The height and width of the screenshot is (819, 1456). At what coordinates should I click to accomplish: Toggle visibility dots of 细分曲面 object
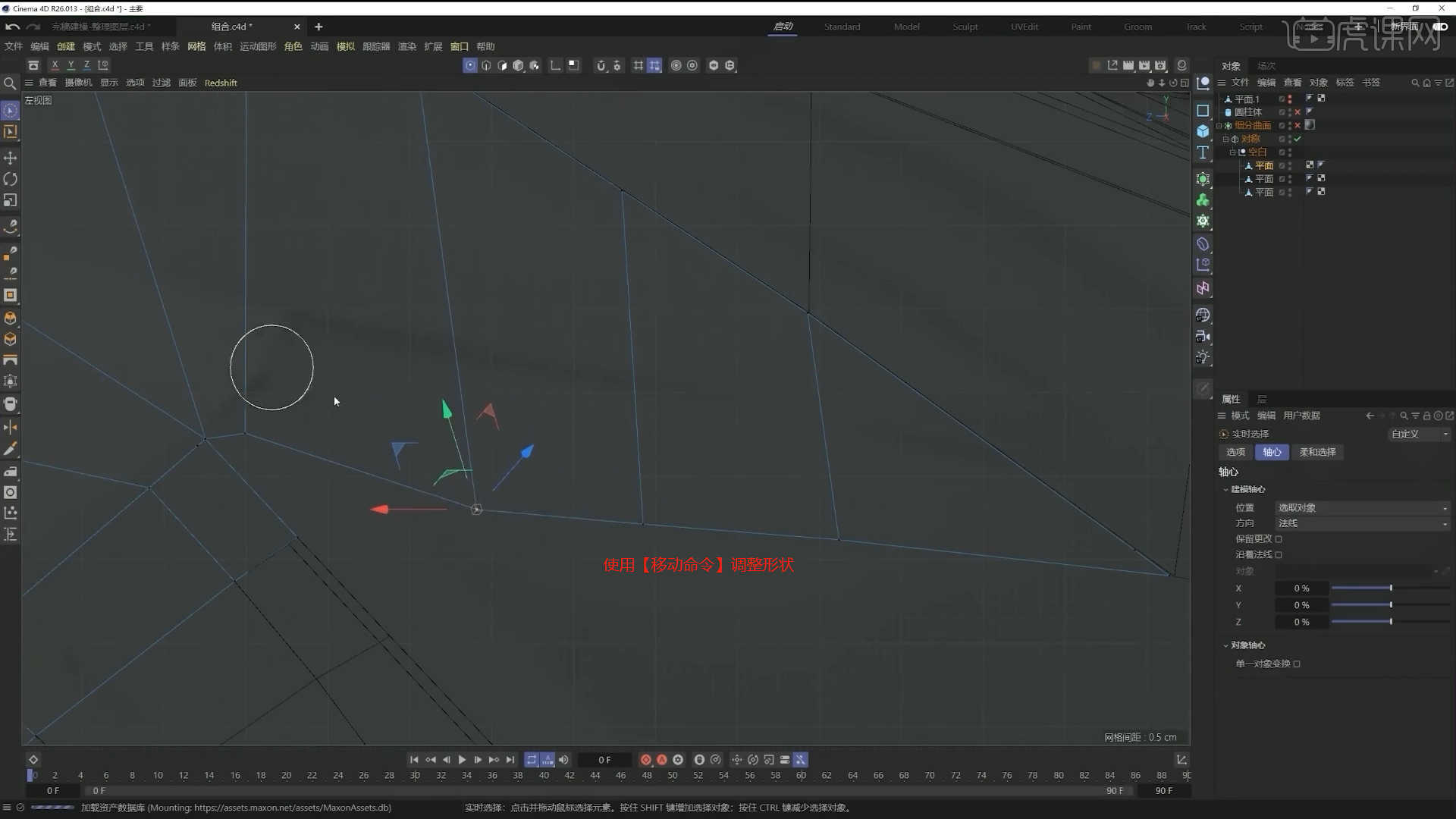(1290, 126)
